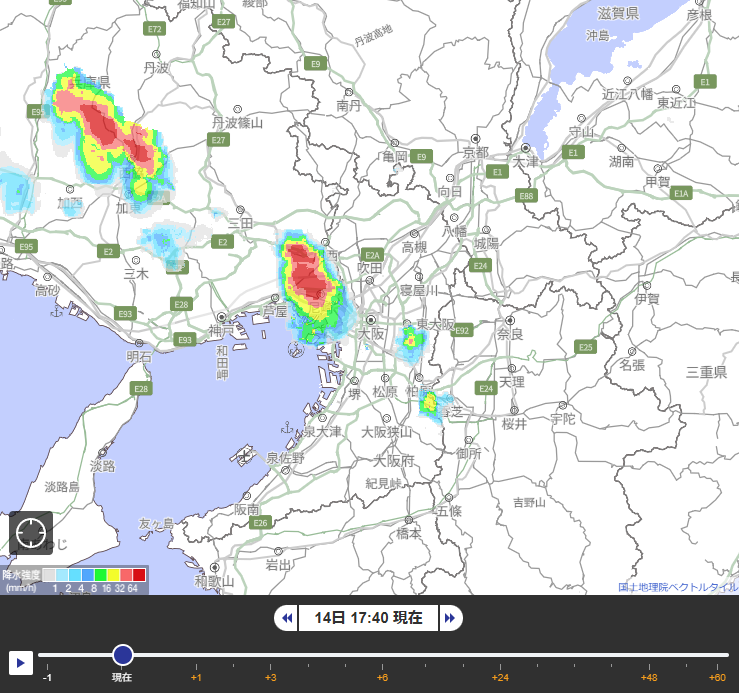Viewport: 741px width, 693px height.
Task: Click the blue timeline slider handle
Action: coord(123,655)
